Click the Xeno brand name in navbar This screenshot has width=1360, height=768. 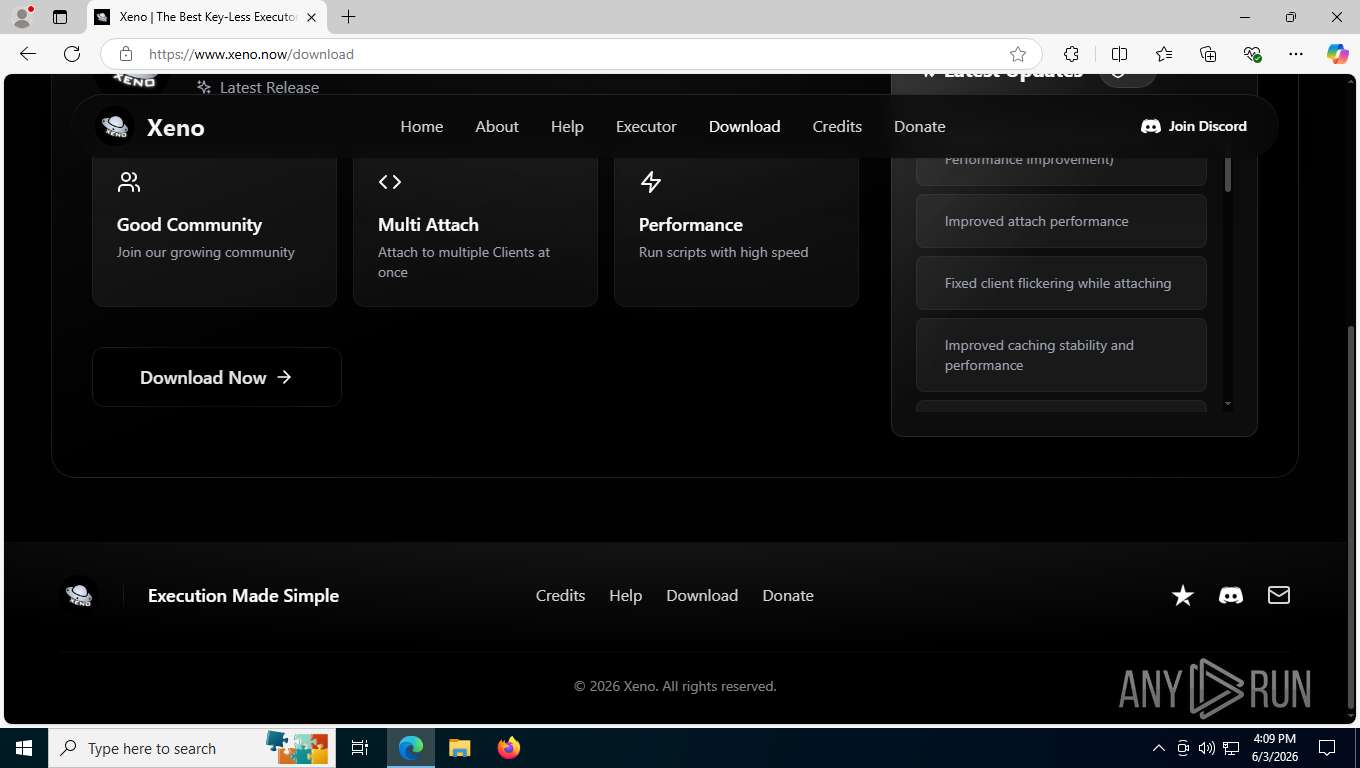pos(176,127)
